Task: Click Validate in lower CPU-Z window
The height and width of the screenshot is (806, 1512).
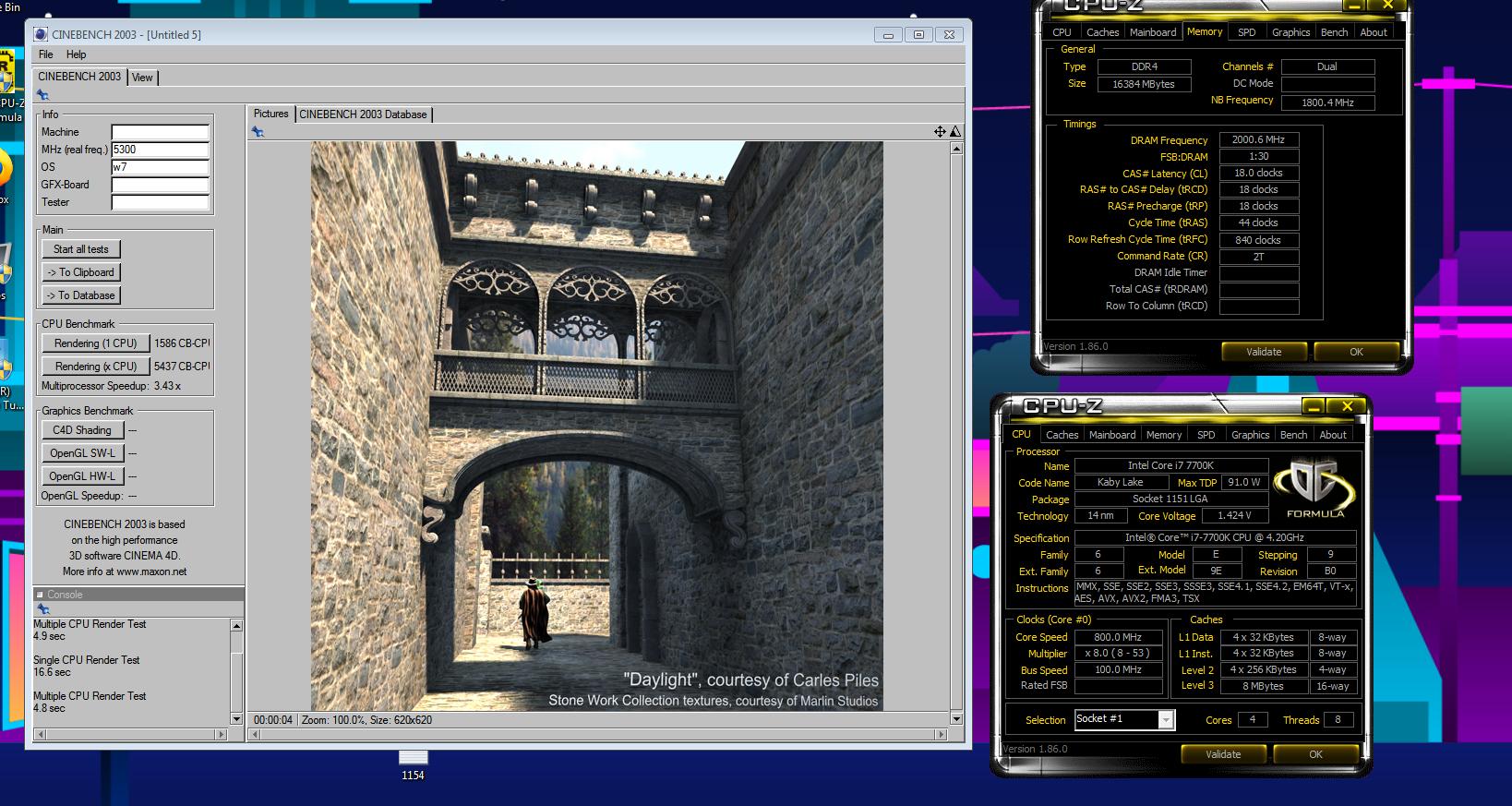Action: (x=1223, y=754)
